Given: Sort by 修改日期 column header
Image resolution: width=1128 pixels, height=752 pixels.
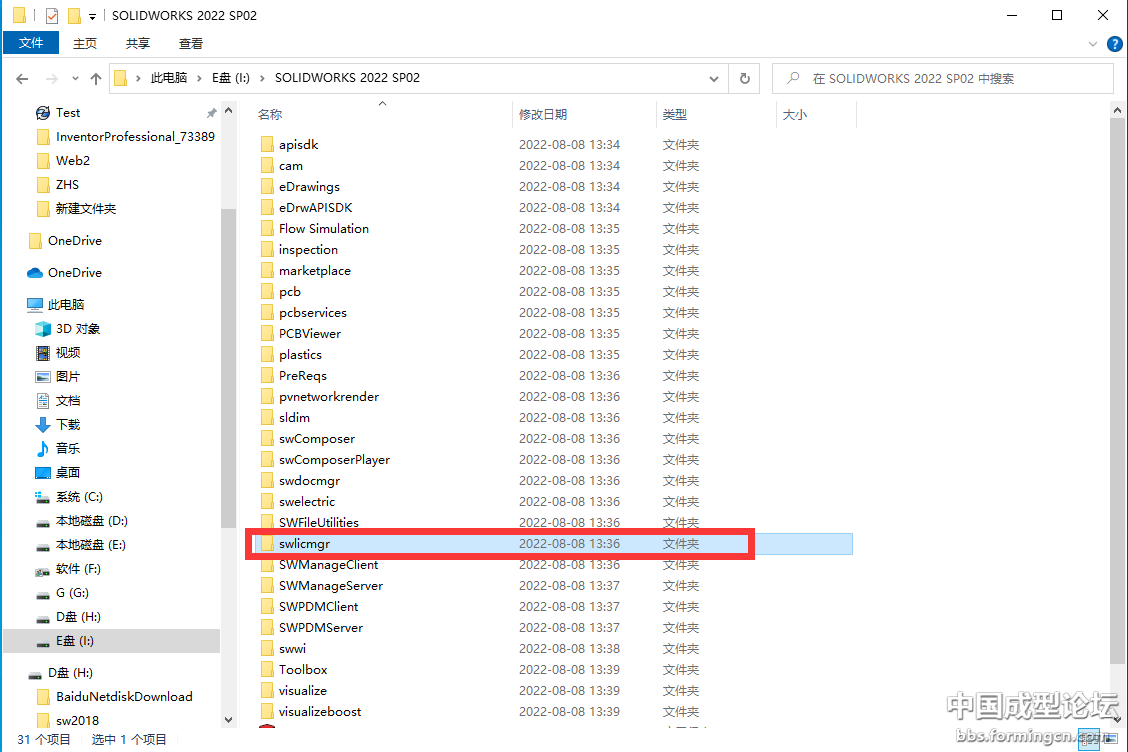Looking at the screenshot, I should pyautogui.click(x=543, y=115).
